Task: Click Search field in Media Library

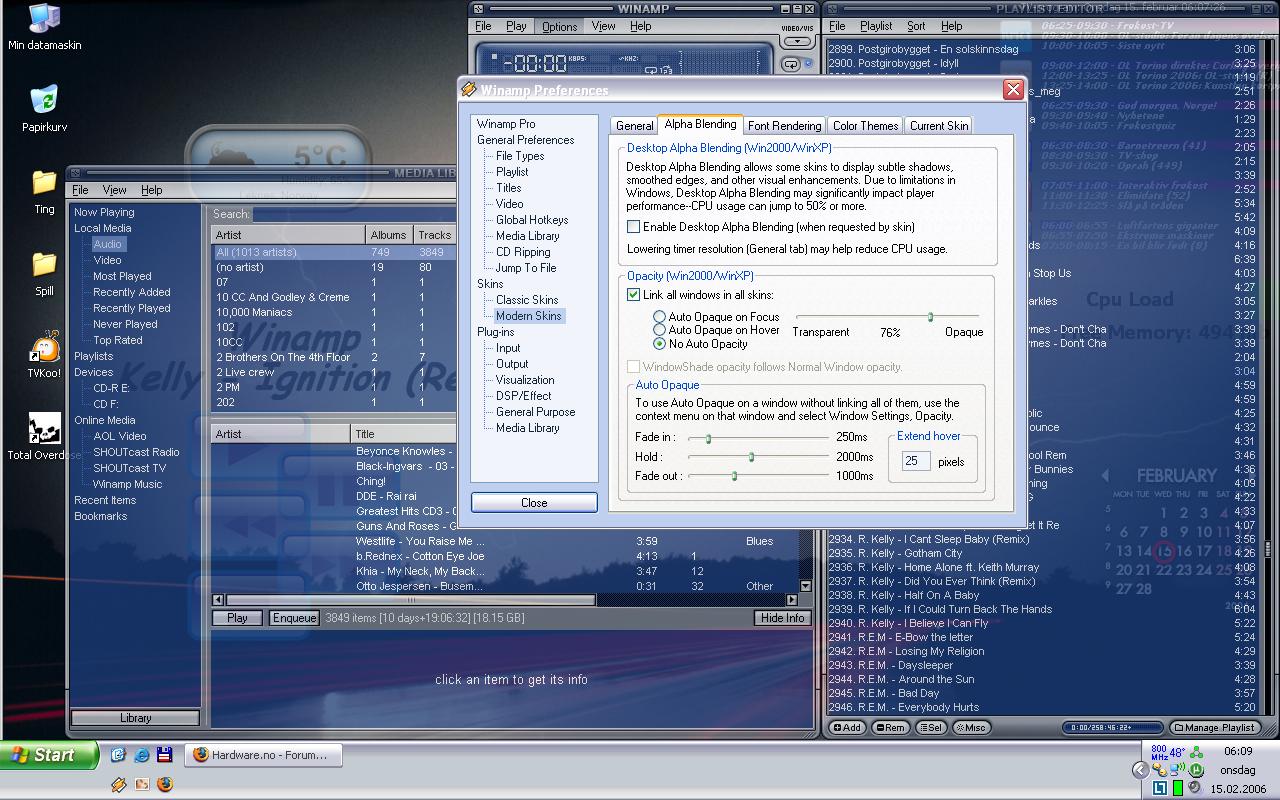Action: pos(355,214)
